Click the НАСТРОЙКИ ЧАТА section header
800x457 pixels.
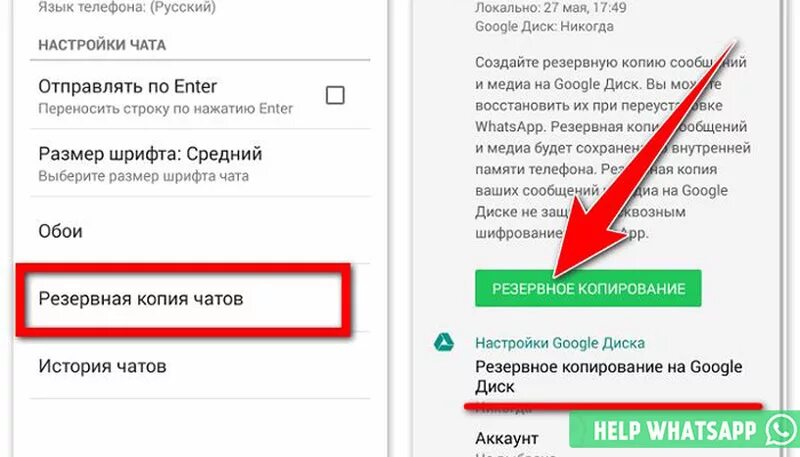click(102, 45)
